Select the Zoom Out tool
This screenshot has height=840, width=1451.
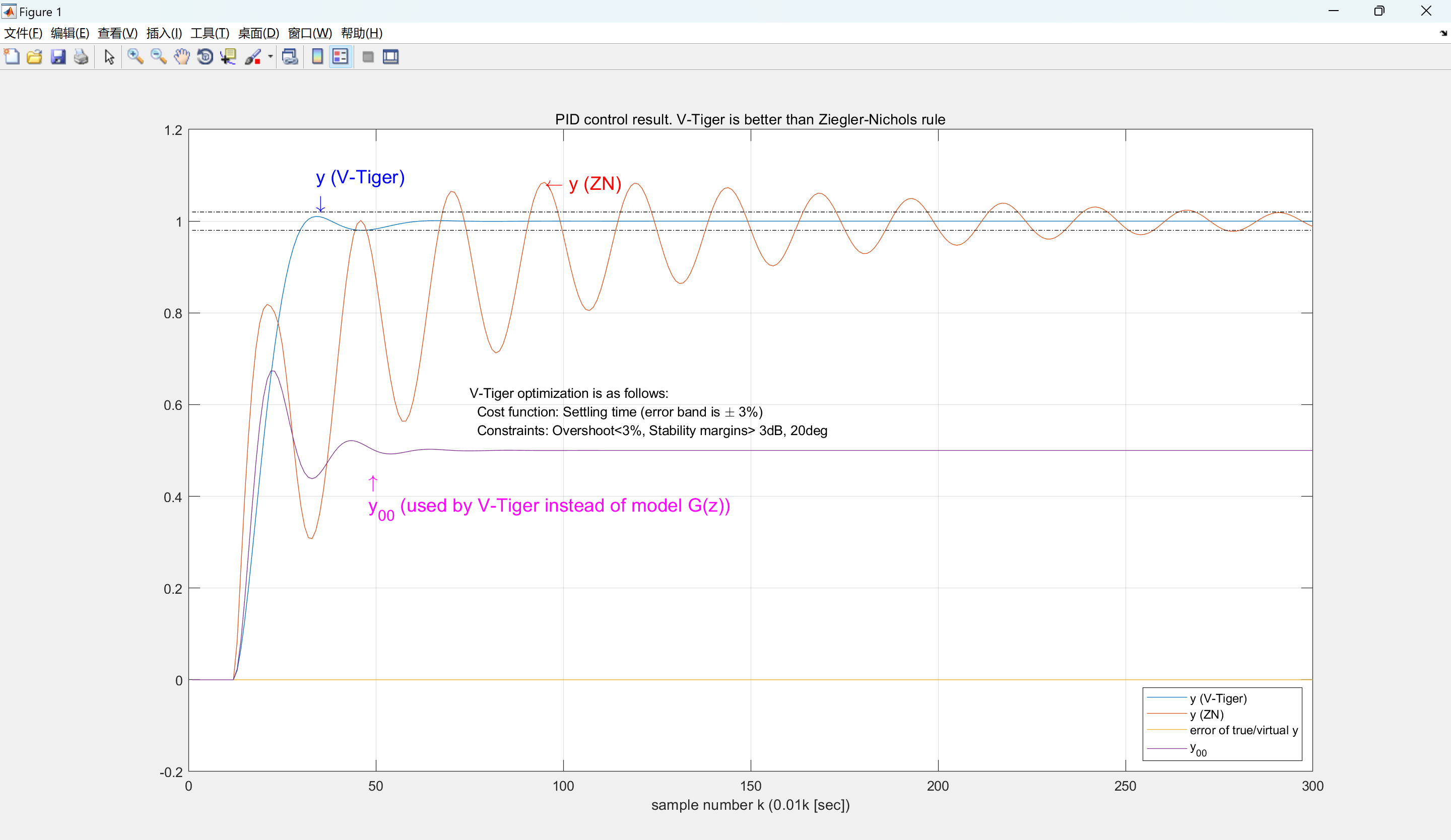click(158, 56)
